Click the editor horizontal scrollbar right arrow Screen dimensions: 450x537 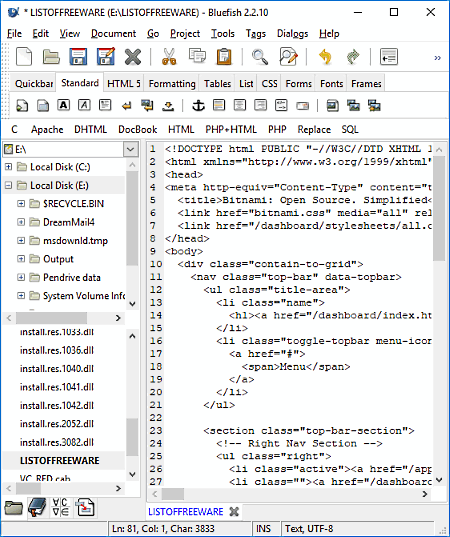pyautogui.click(x=425, y=494)
